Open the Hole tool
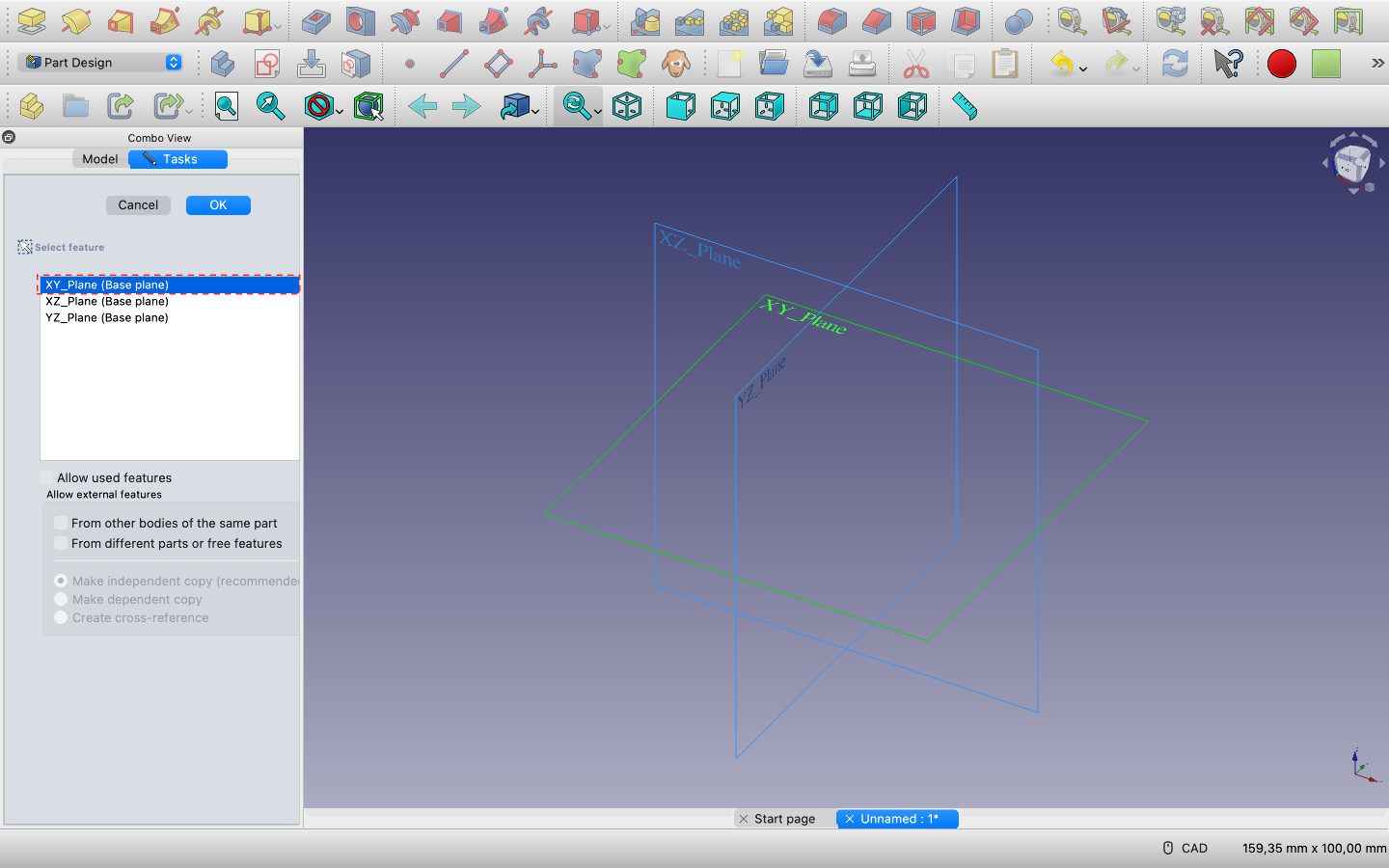 [361, 20]
